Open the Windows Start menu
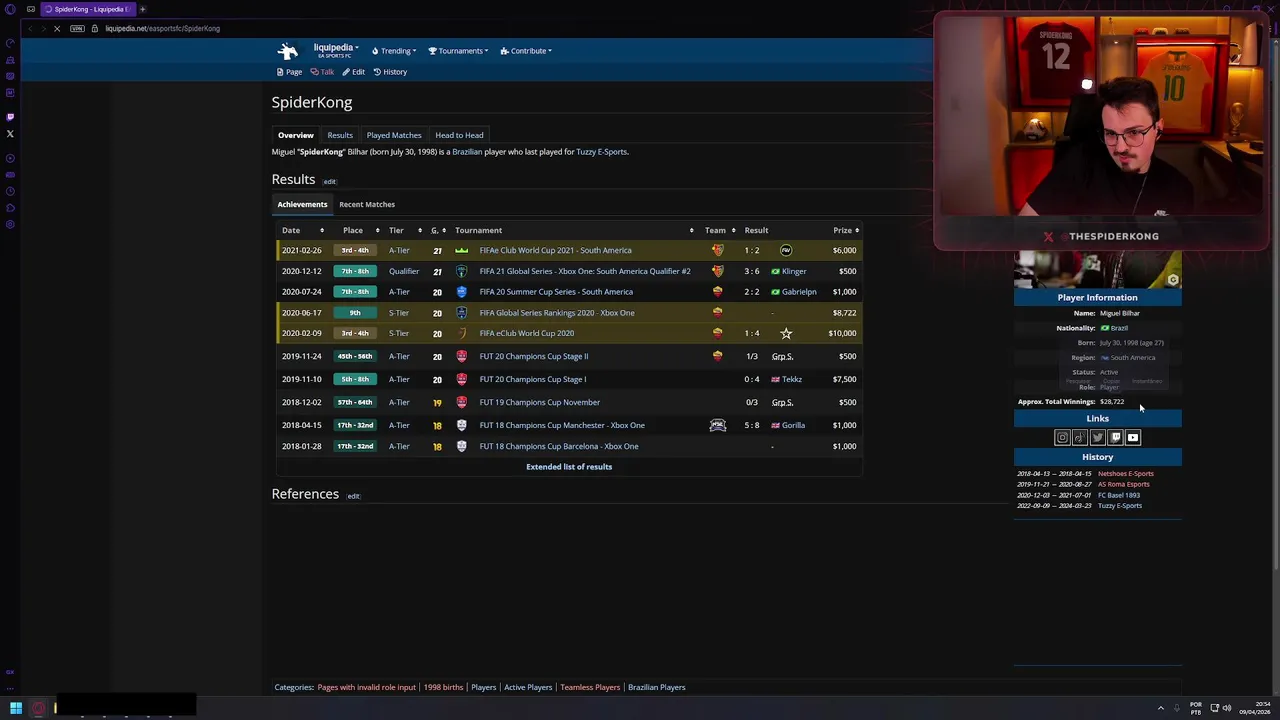Viewport: 1280px width, 720px height. point(16,708)
